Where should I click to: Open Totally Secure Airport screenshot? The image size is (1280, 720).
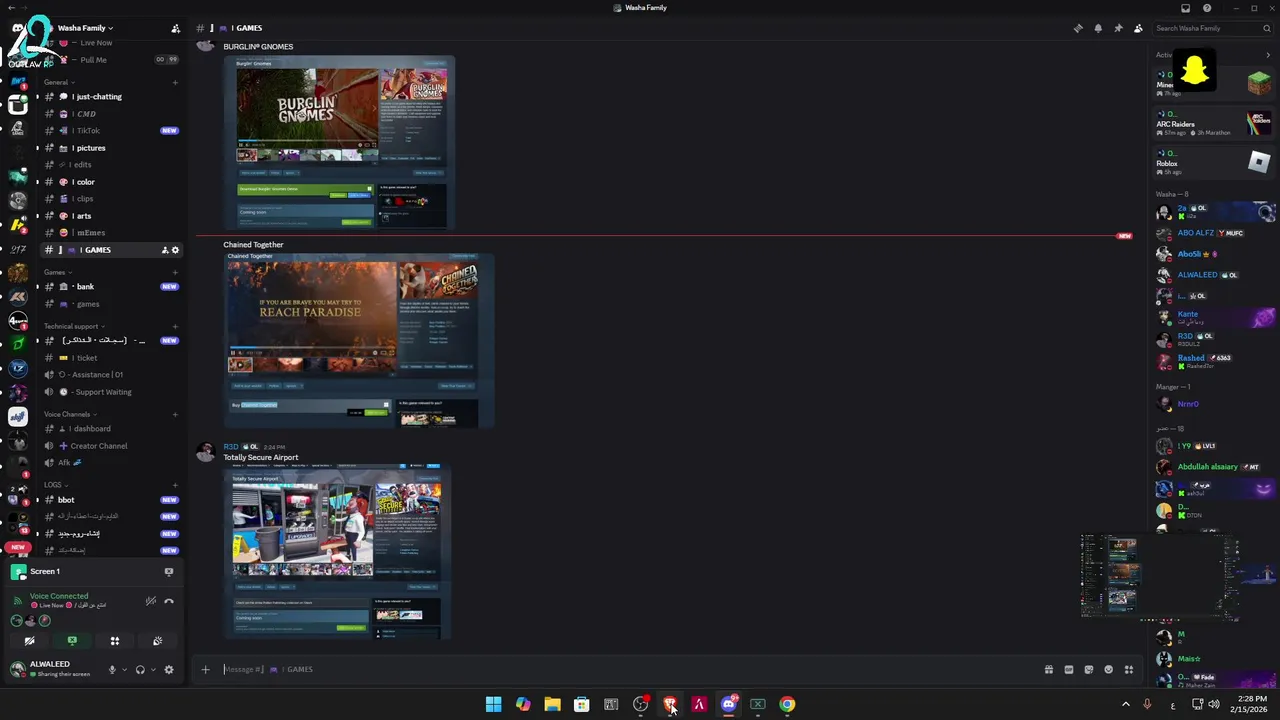click(337, 551)
